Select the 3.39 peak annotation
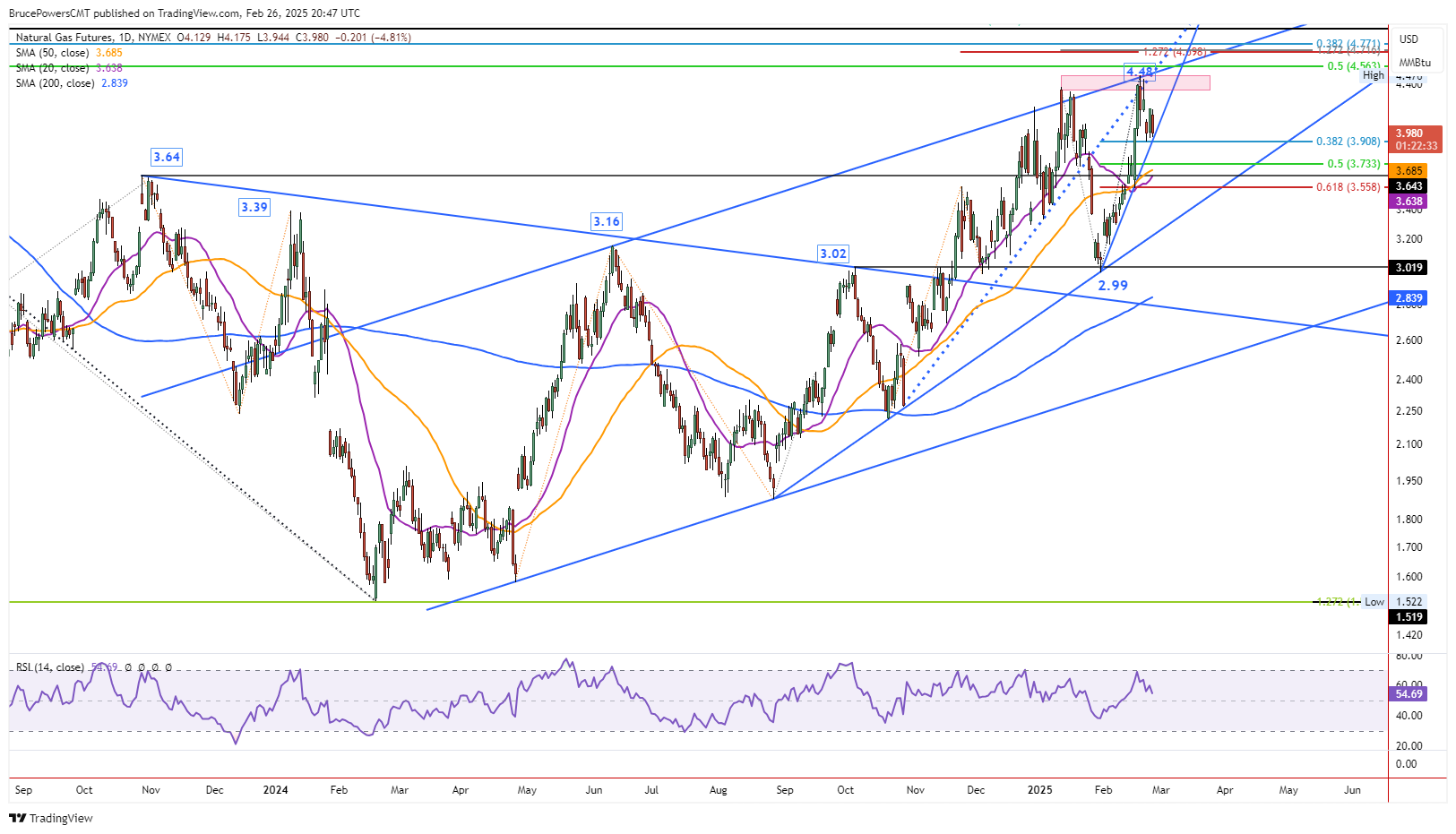This screenshot has width=1456, height=834. click(x=254, y=207)
